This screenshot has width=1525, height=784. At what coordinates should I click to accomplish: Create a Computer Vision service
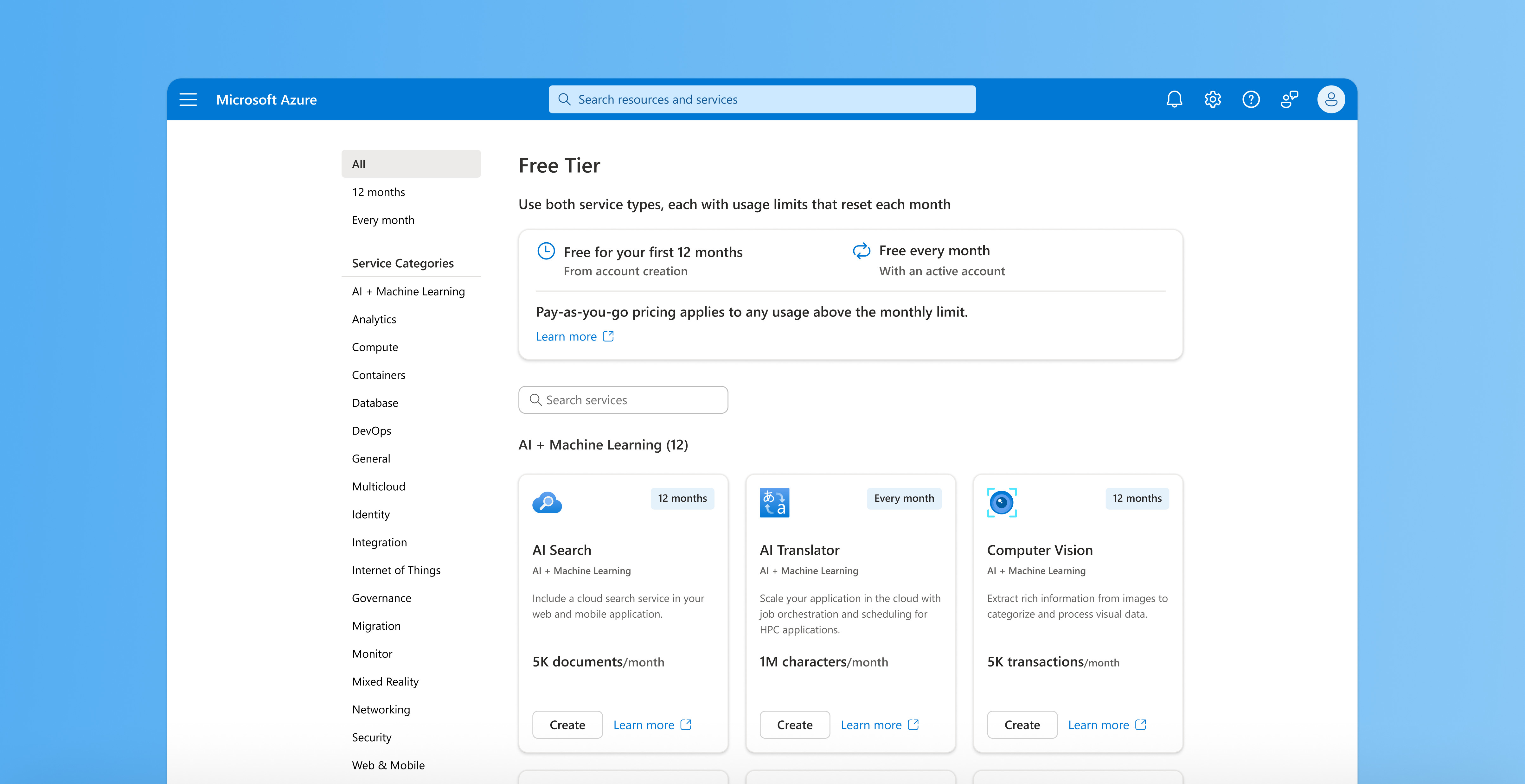click(1022, 725)
